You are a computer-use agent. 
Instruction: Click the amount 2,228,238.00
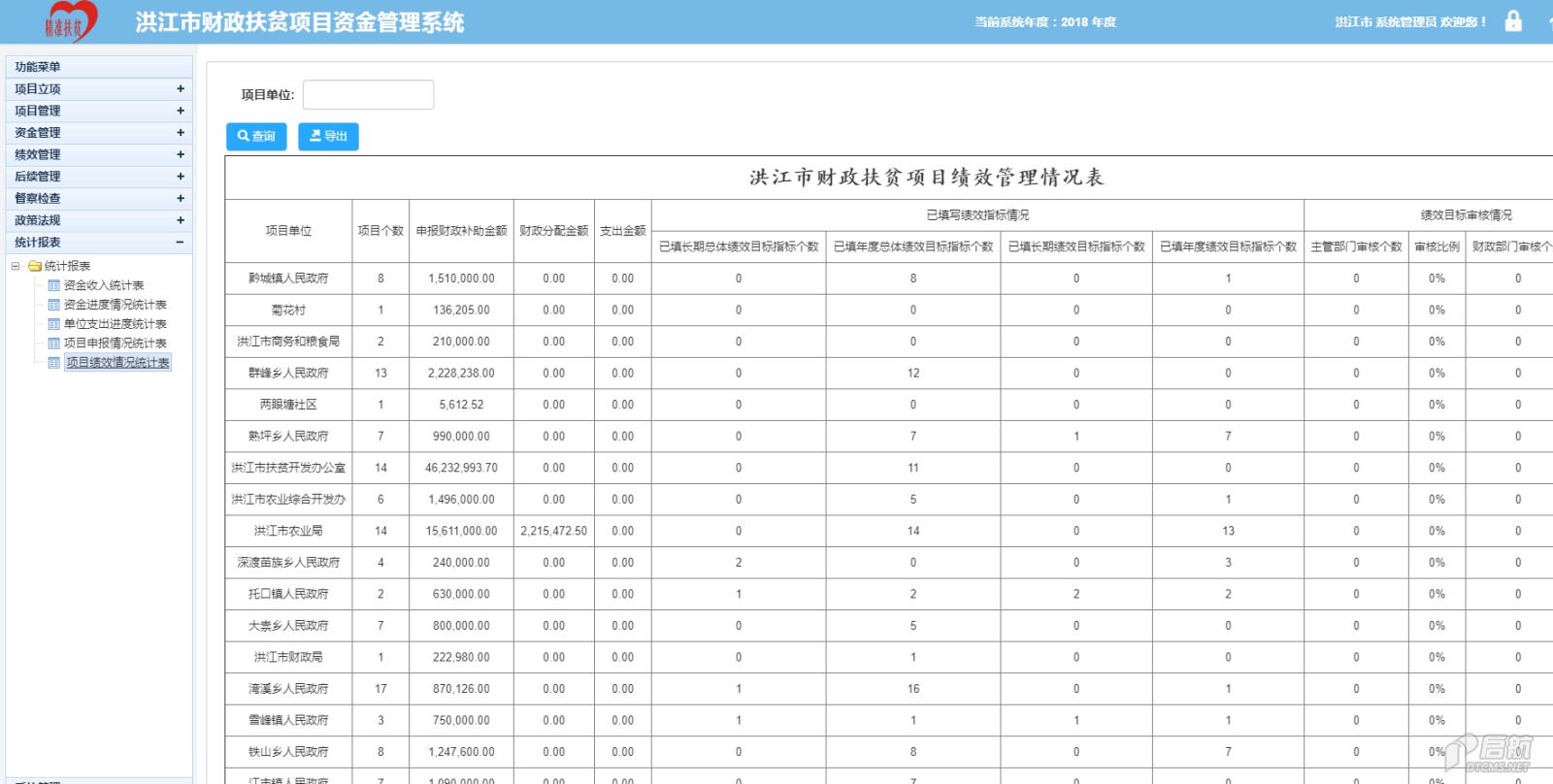click(x=462, y=374)
